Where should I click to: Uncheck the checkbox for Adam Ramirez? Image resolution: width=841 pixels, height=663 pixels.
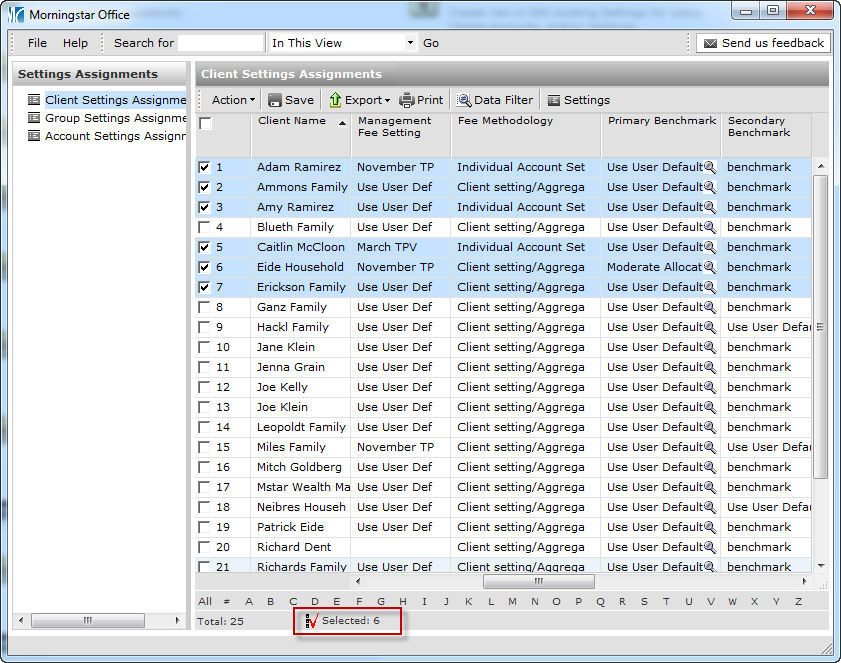pyautogui.click(x=204, y=167)
